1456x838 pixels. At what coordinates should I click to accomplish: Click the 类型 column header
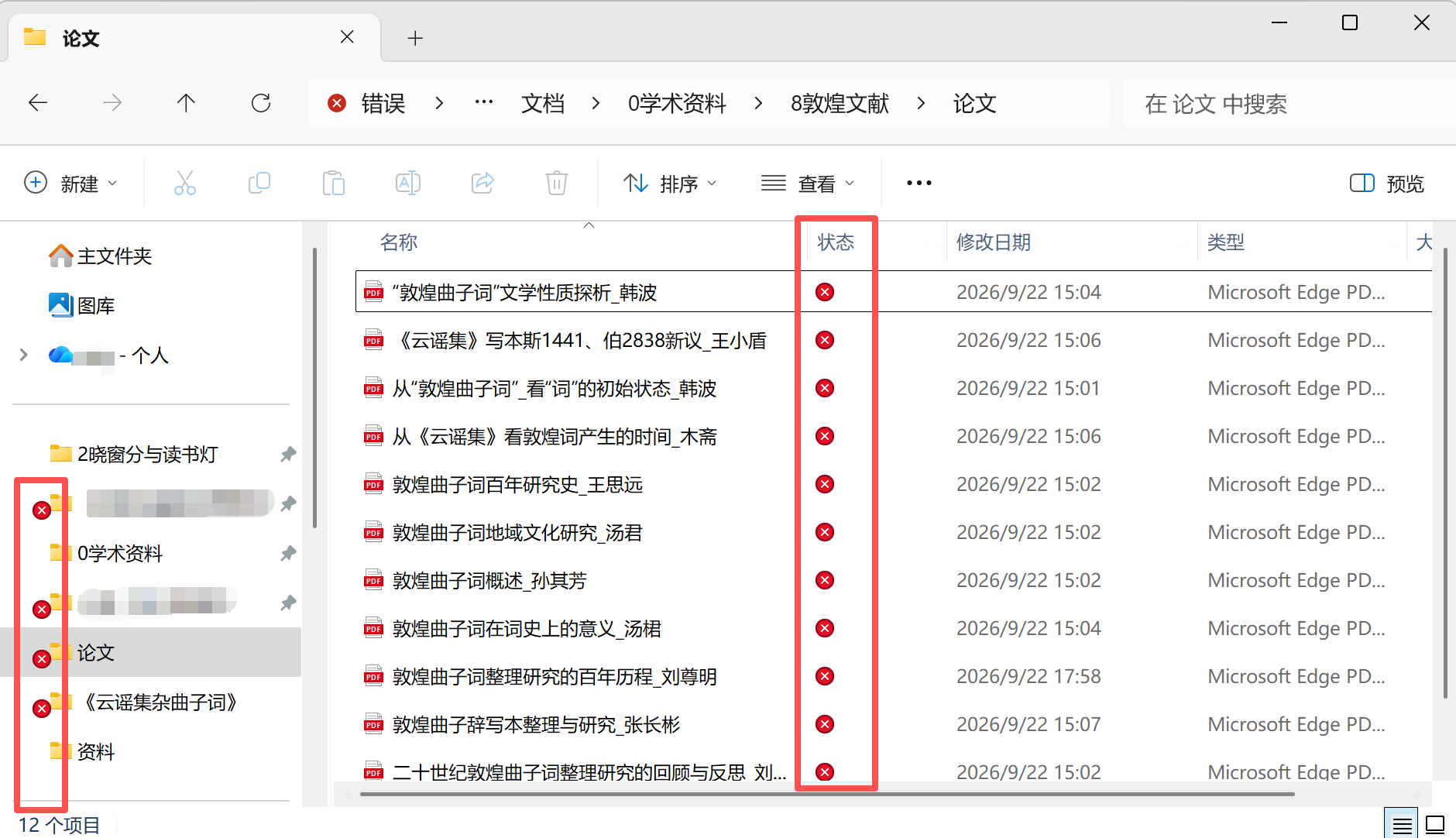1226,242
